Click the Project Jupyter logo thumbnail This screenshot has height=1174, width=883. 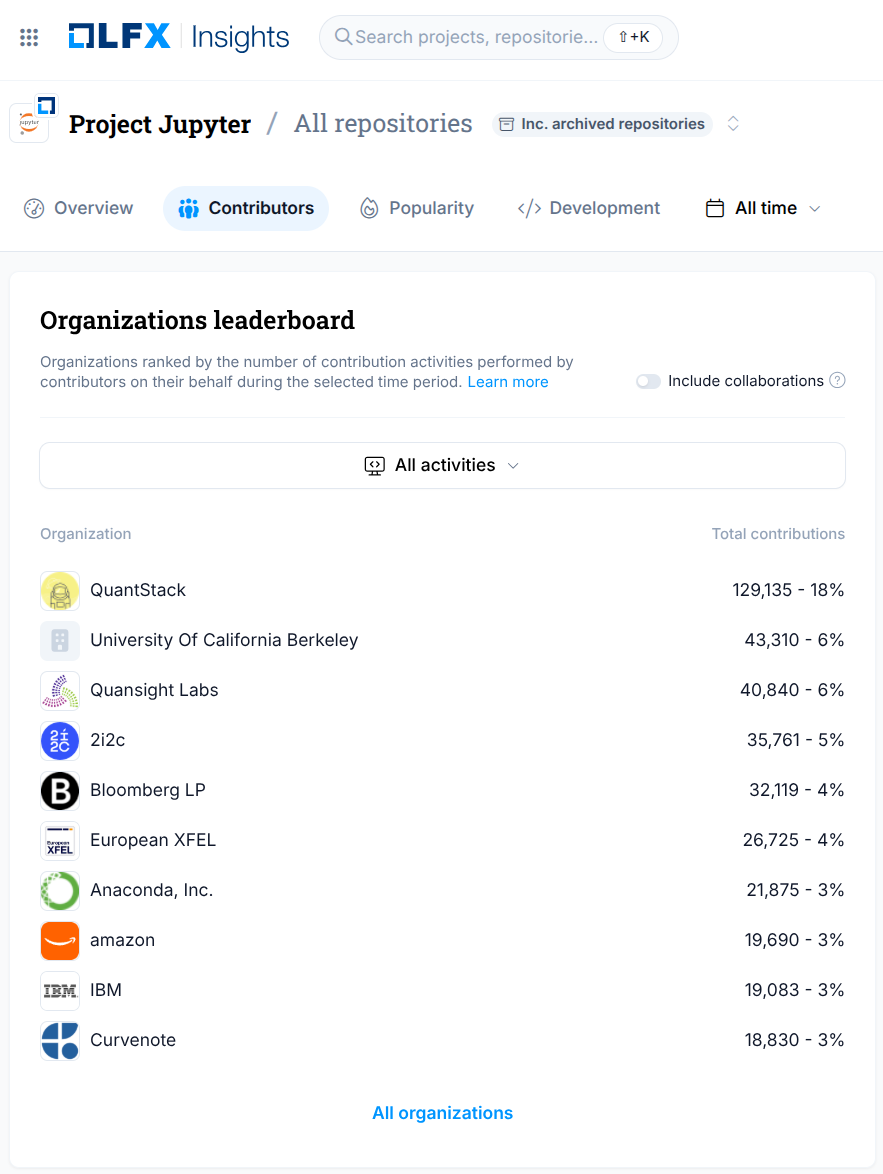coord(29,123)
